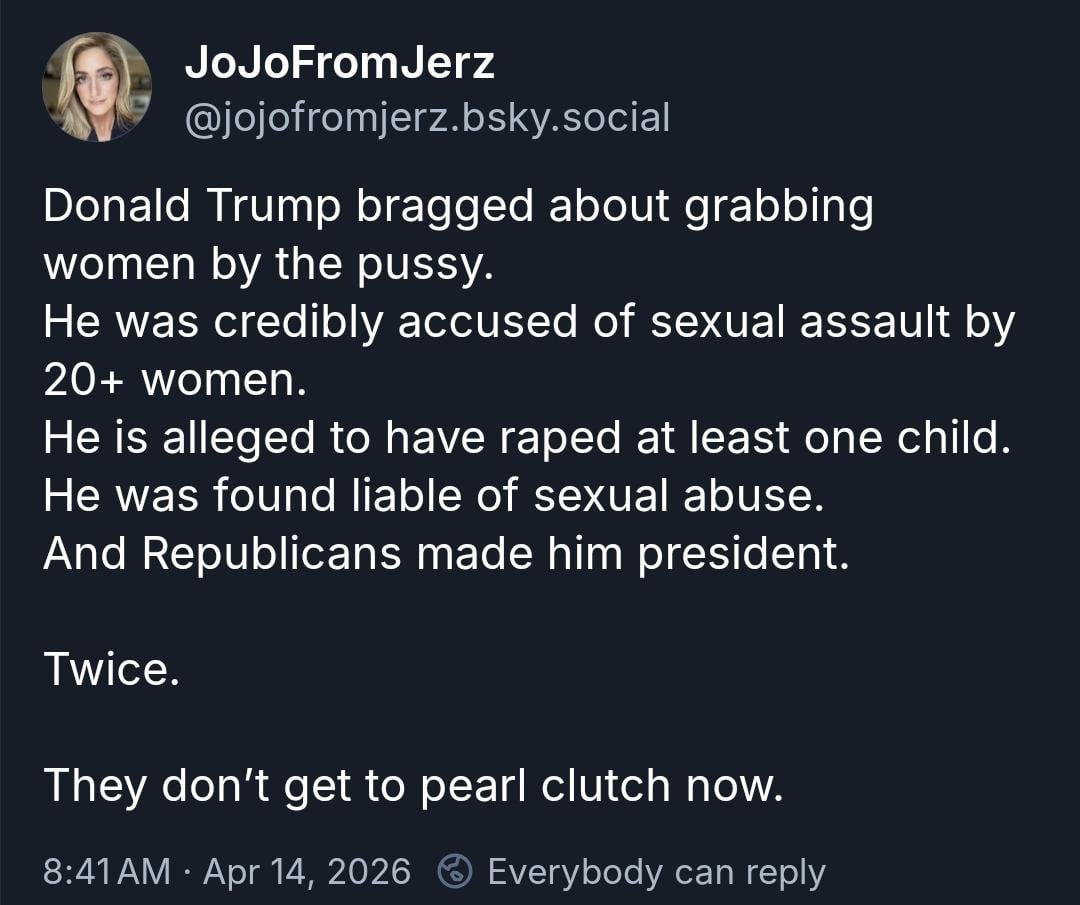Click the line starting "He was credibly accused"
The image size is (1080, 905).
coord(529,323)
